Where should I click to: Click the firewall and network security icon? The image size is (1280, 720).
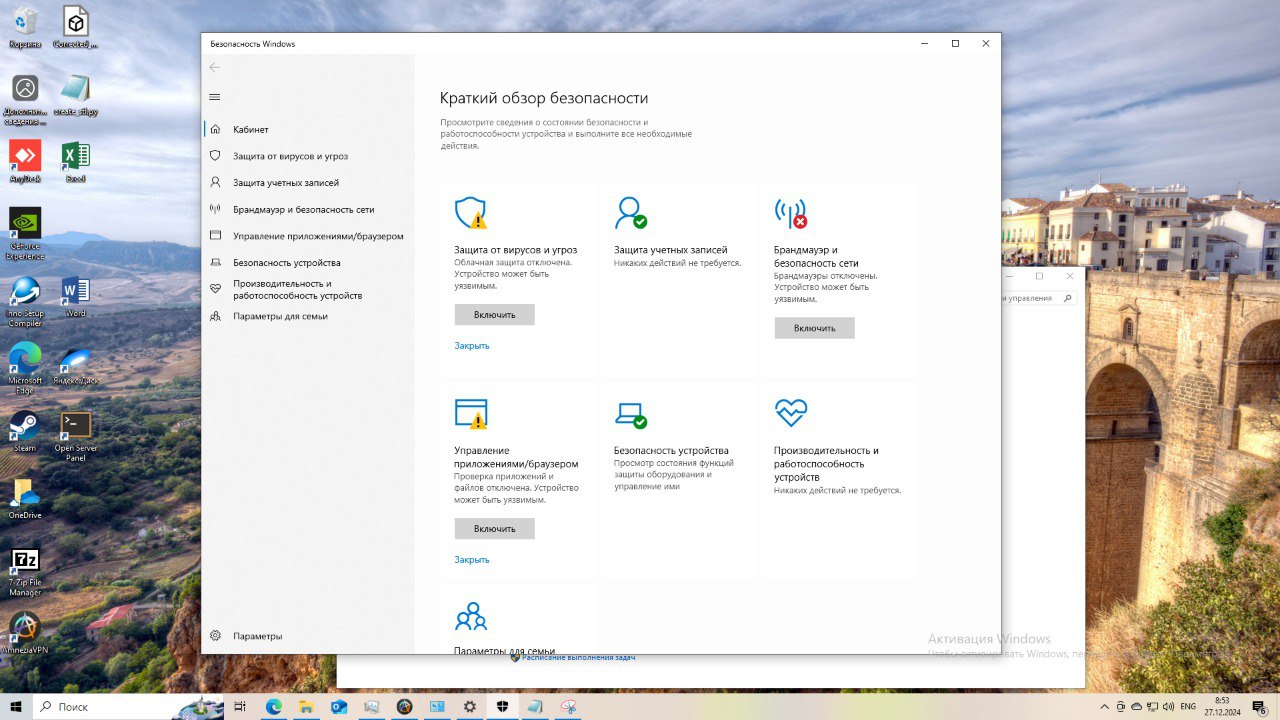pos(790,212)
